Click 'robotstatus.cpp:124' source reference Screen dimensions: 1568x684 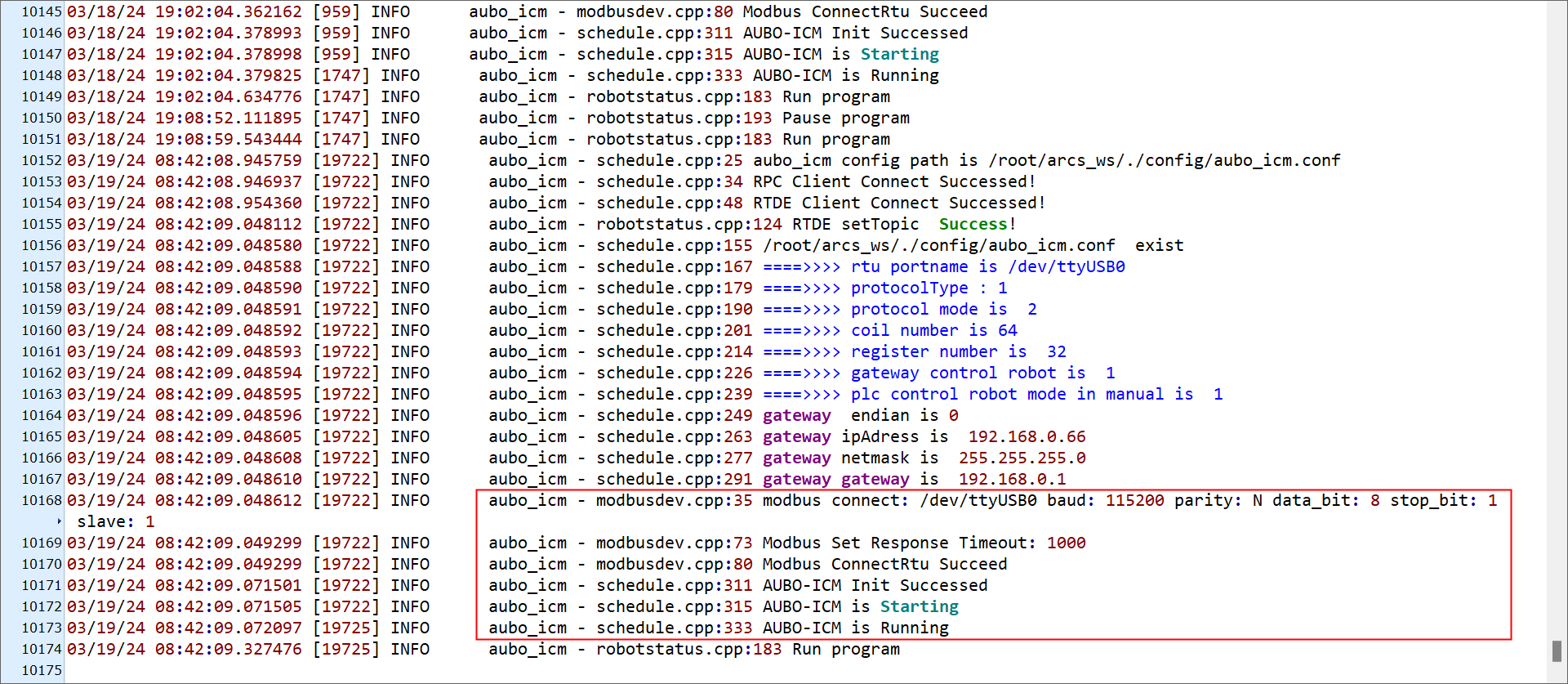(689, 224)
